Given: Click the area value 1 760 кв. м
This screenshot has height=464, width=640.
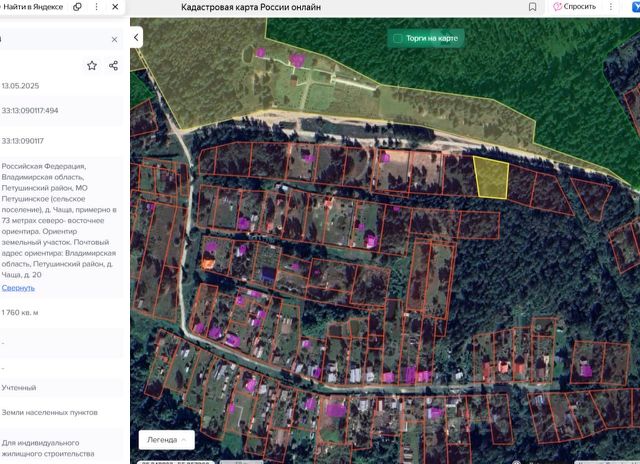Looking at the screenshot, I should [x=20, y=313].
